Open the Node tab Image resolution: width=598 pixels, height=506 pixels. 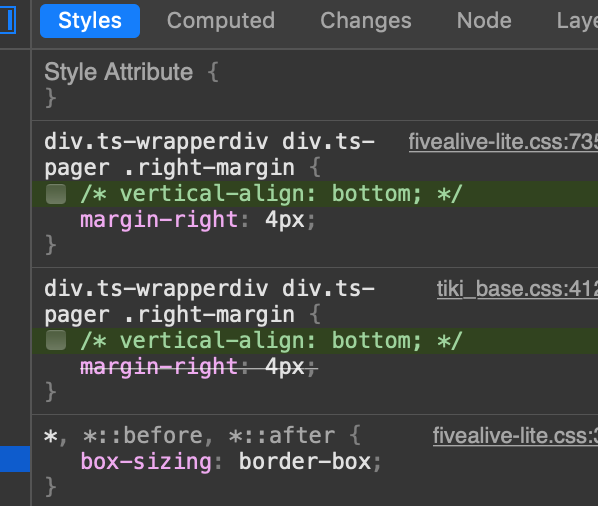point(484,21)
